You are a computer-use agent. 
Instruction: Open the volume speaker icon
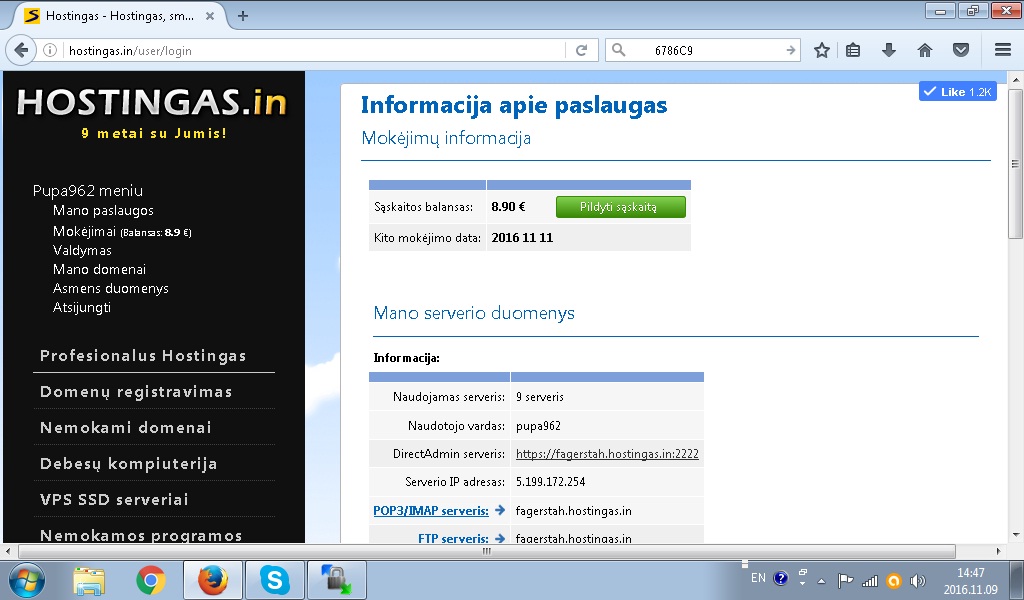click(918, 580)
